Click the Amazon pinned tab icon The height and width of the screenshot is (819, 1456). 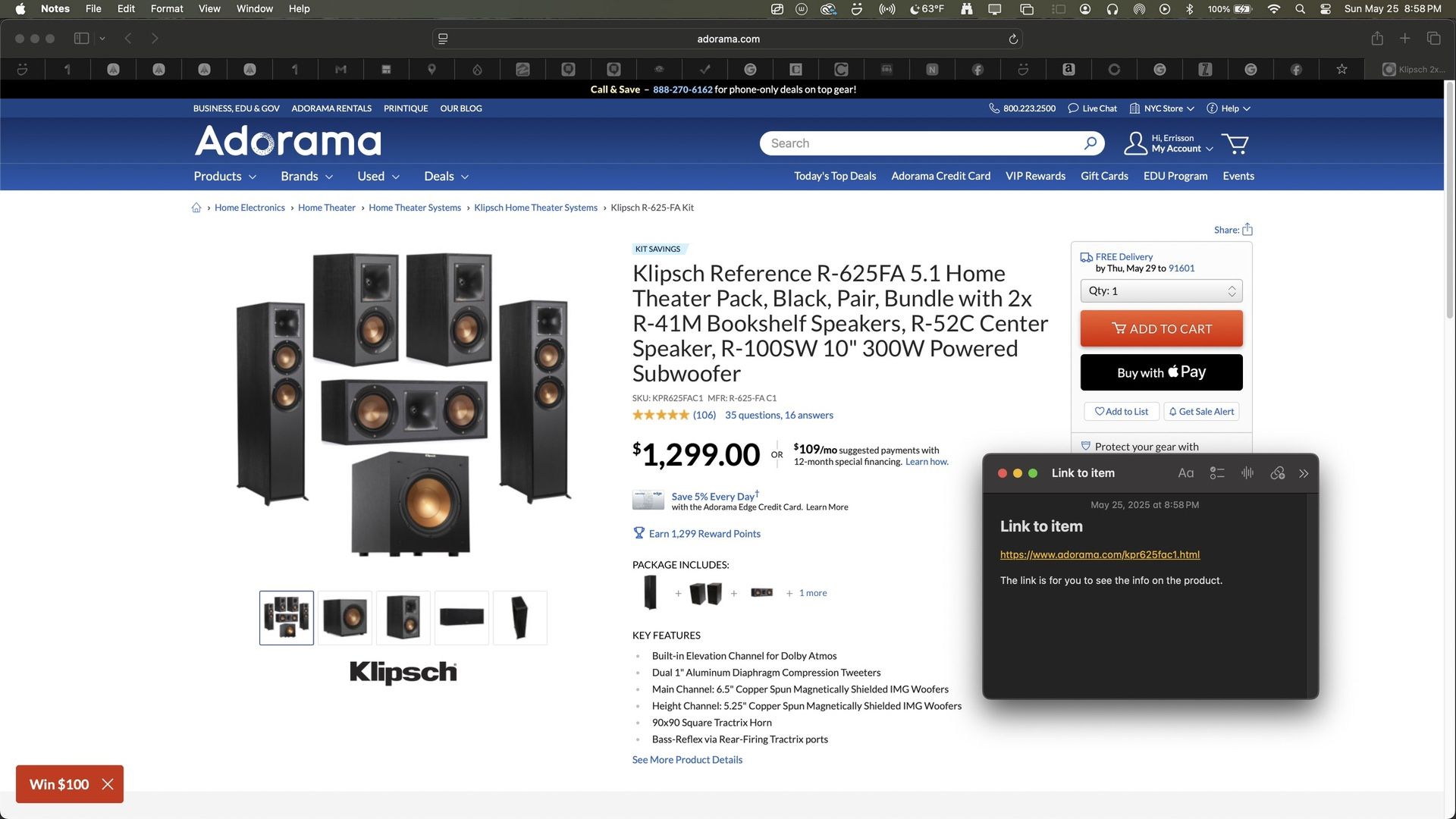pos(1068,69)
